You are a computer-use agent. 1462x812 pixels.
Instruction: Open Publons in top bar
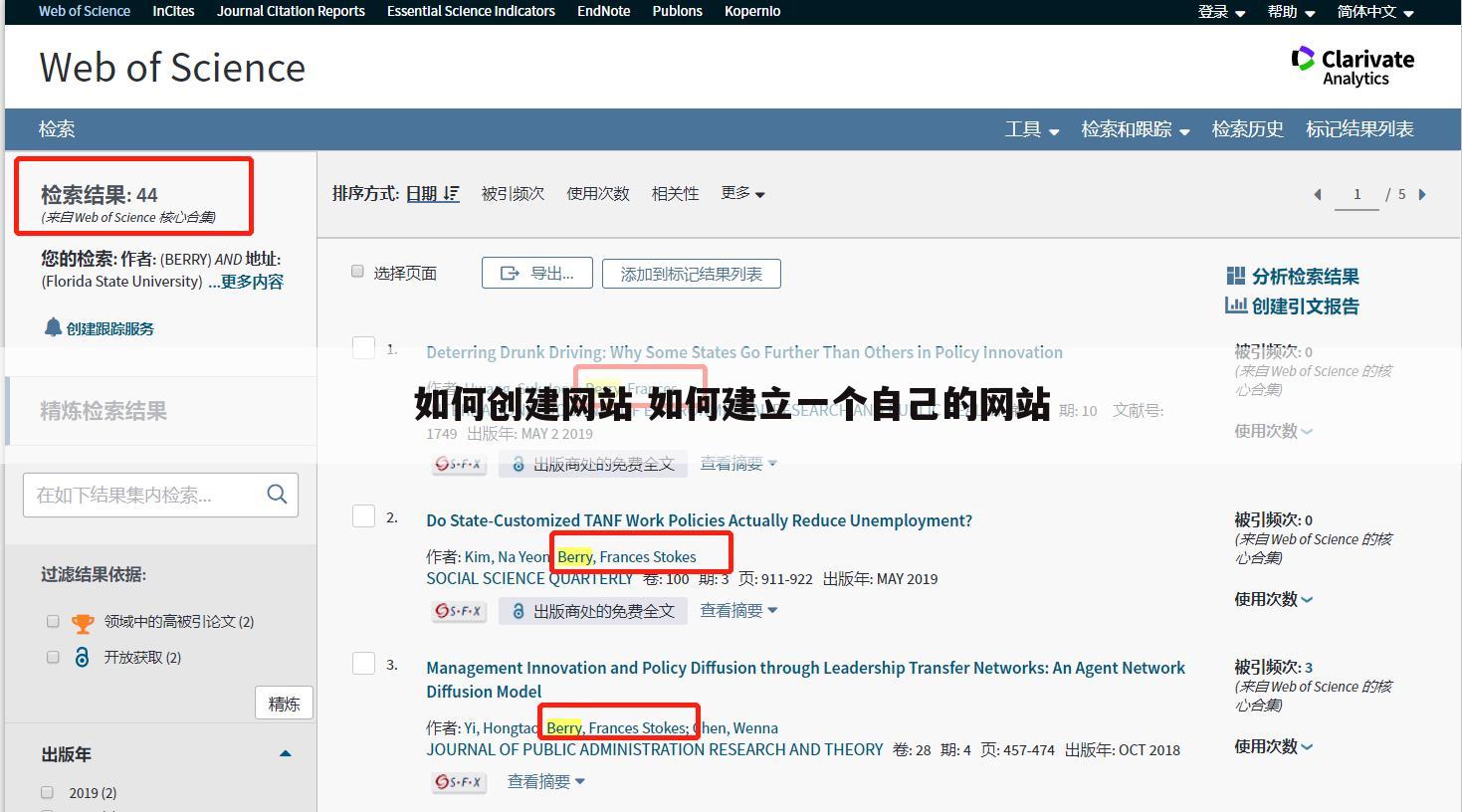point(677,11)
